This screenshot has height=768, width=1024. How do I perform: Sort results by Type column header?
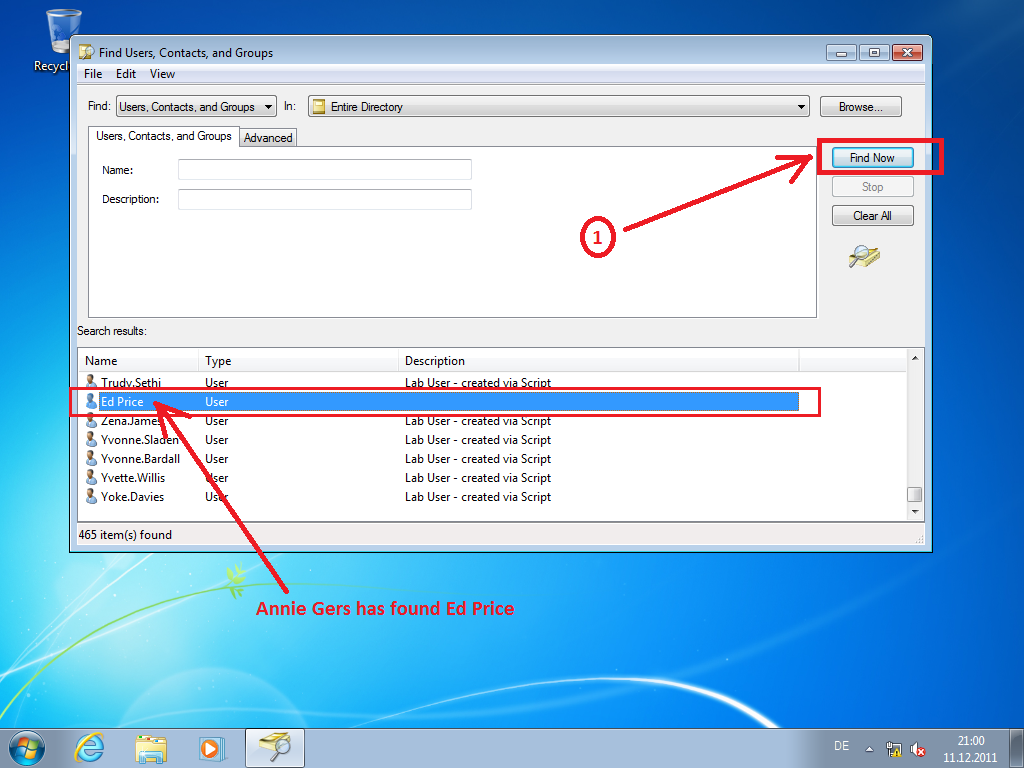pyautogui.click(x=298, y=360)
